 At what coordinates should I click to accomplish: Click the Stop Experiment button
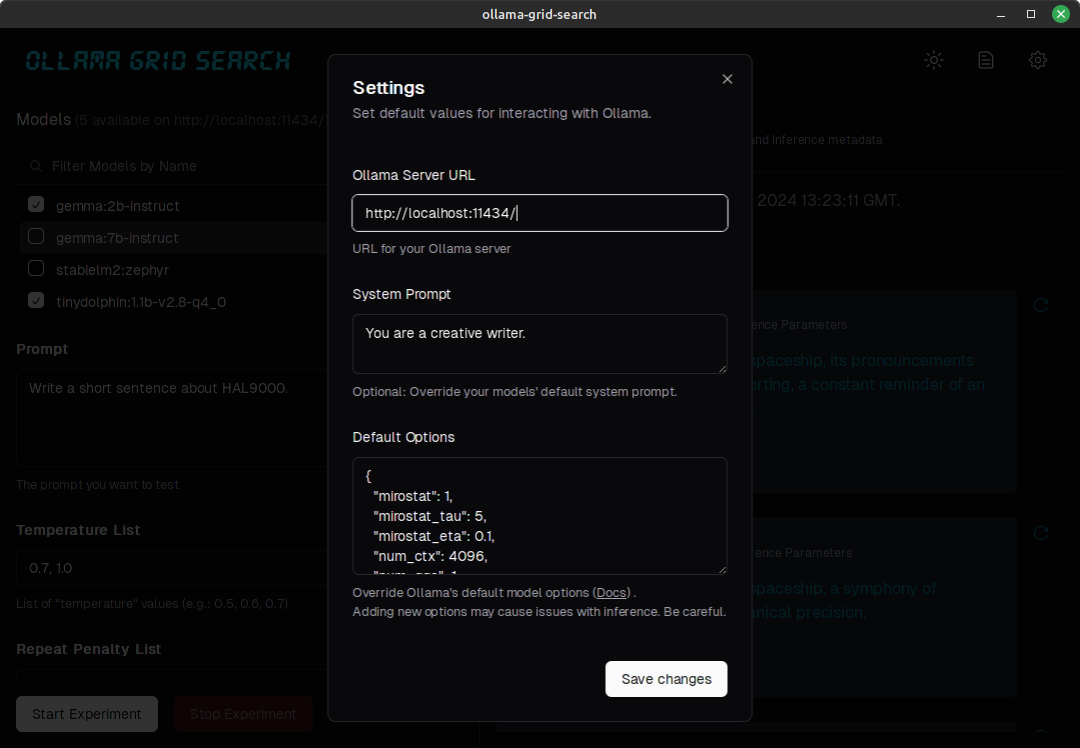243,714
